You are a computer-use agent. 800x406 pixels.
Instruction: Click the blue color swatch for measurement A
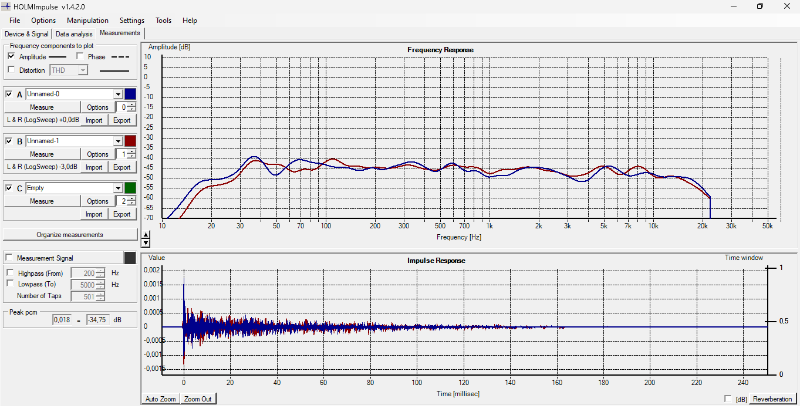click(x=131, y=94)
